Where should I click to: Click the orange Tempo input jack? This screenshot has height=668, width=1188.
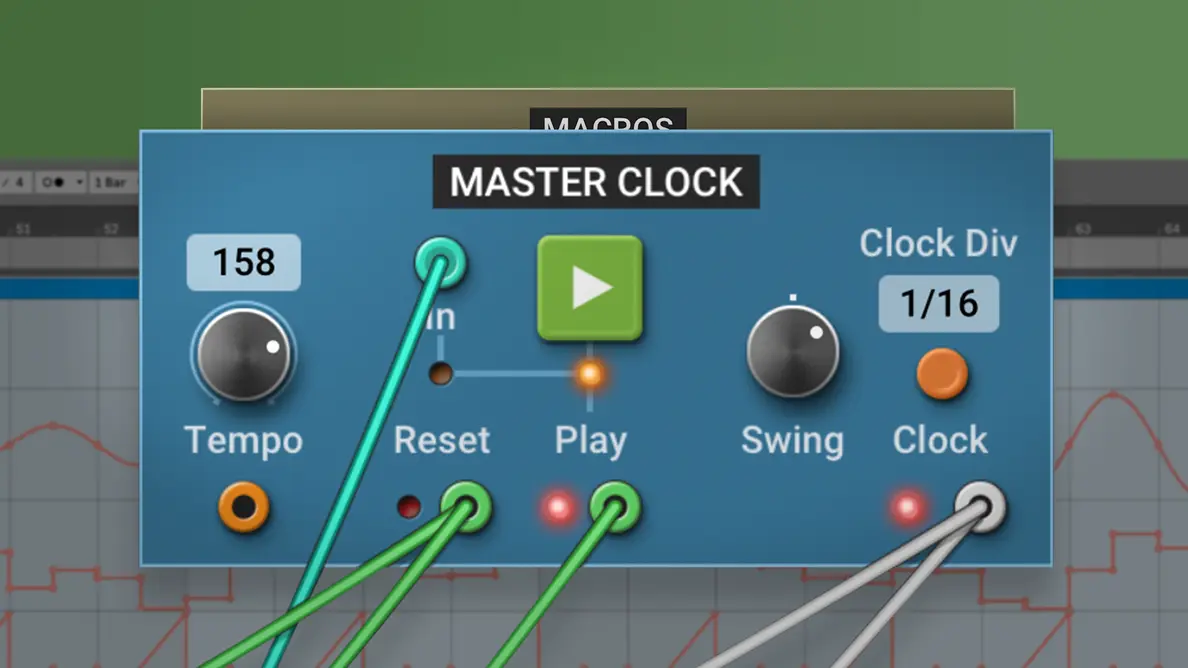[244, 507]
